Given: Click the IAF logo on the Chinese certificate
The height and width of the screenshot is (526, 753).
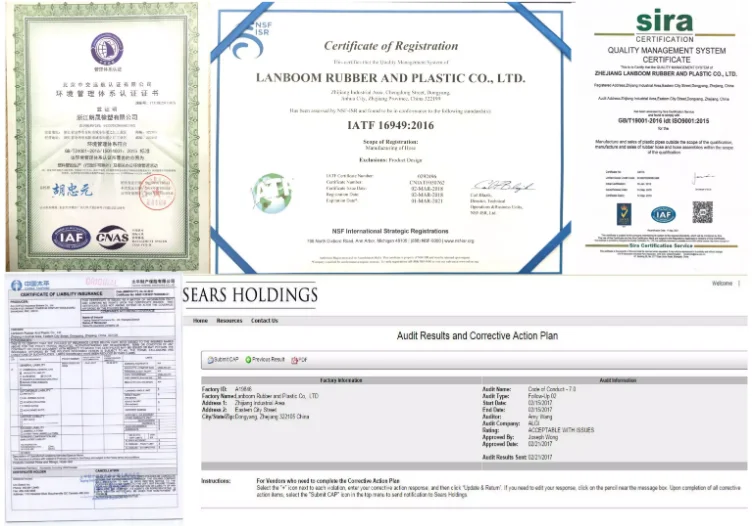Looking at the screenshot, I should pyautogui.click(x=71, y=237).
